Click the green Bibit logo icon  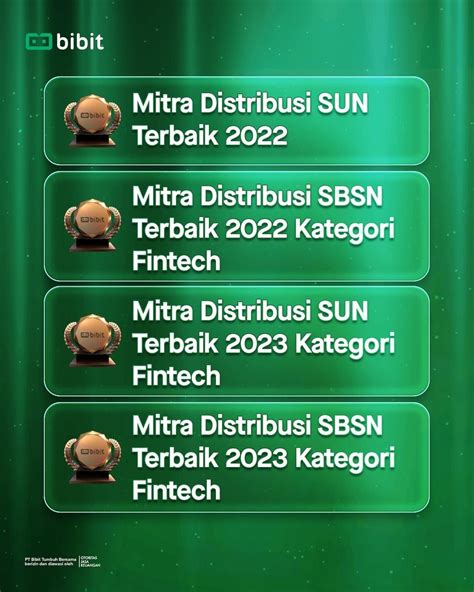pos(39,42)
